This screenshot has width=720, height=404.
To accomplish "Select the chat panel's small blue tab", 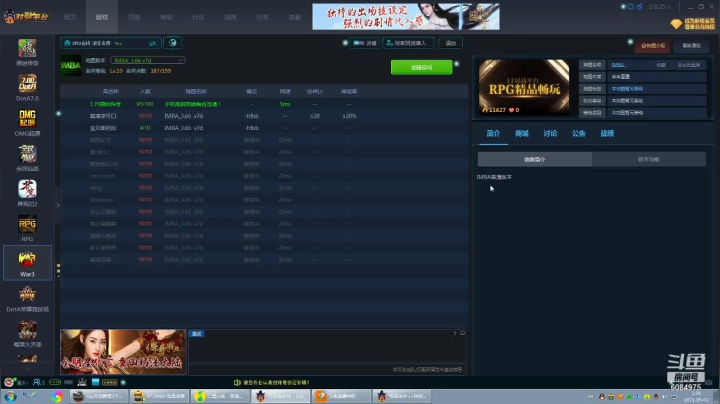I will click(x=197, y=334).
